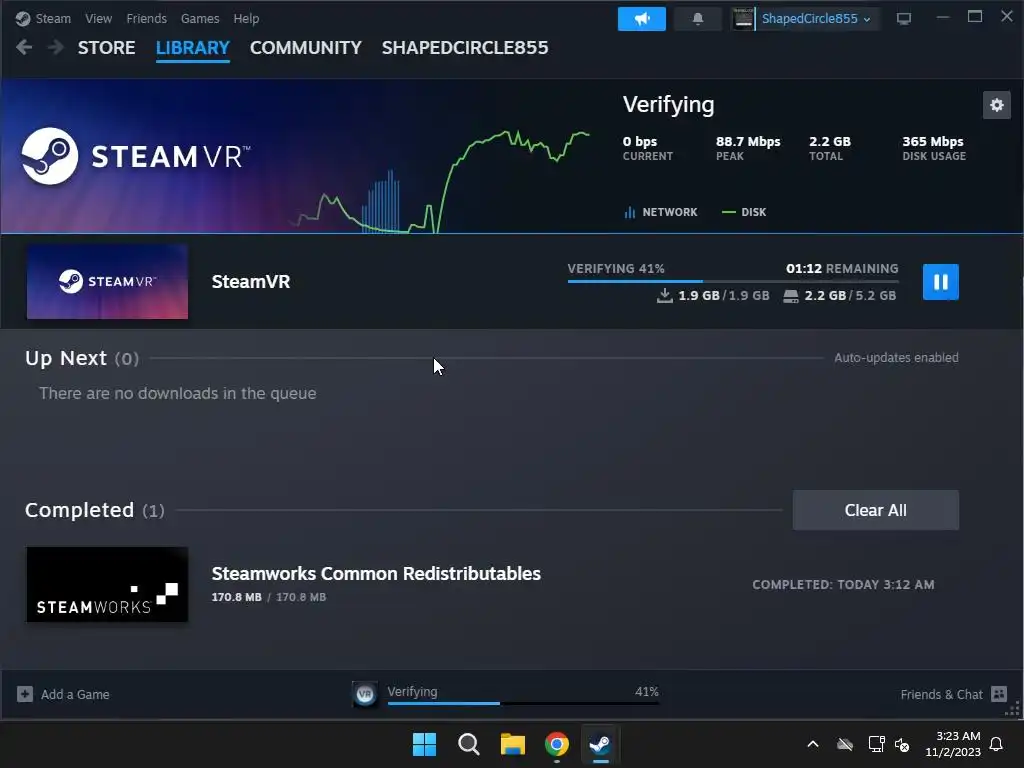Click Add a Game label
This screenshot has height=768, width=1024.
coord(75,695)
